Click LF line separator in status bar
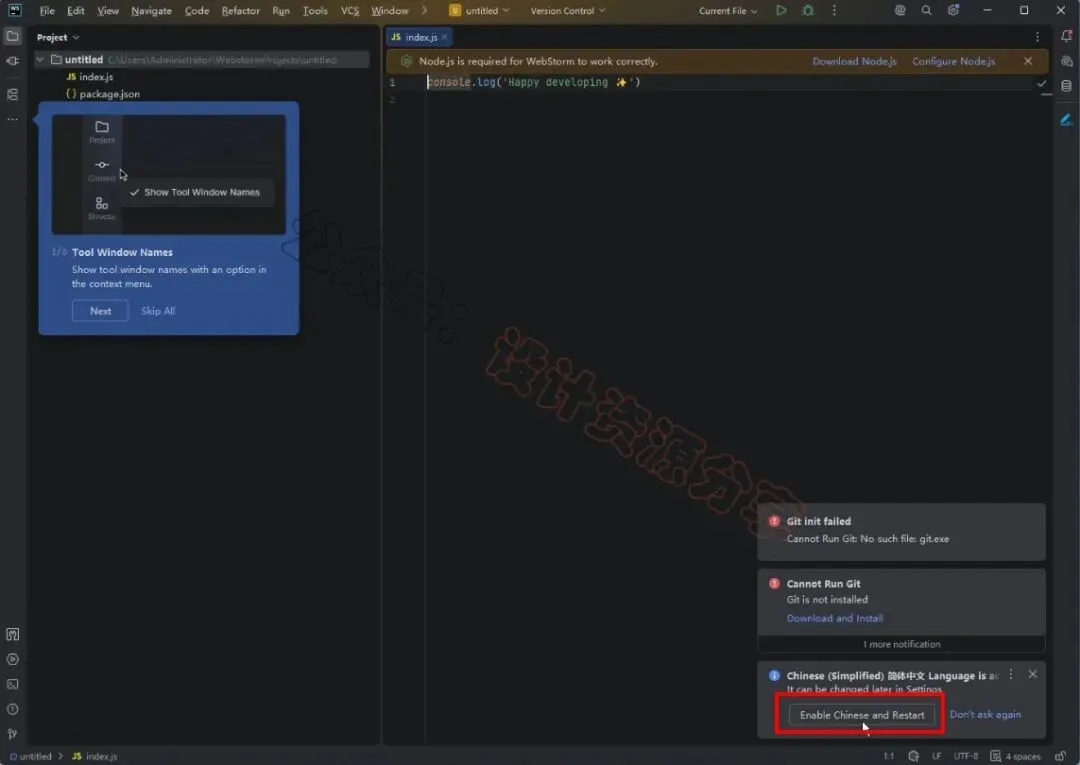1080x765 pixels. 937,756
